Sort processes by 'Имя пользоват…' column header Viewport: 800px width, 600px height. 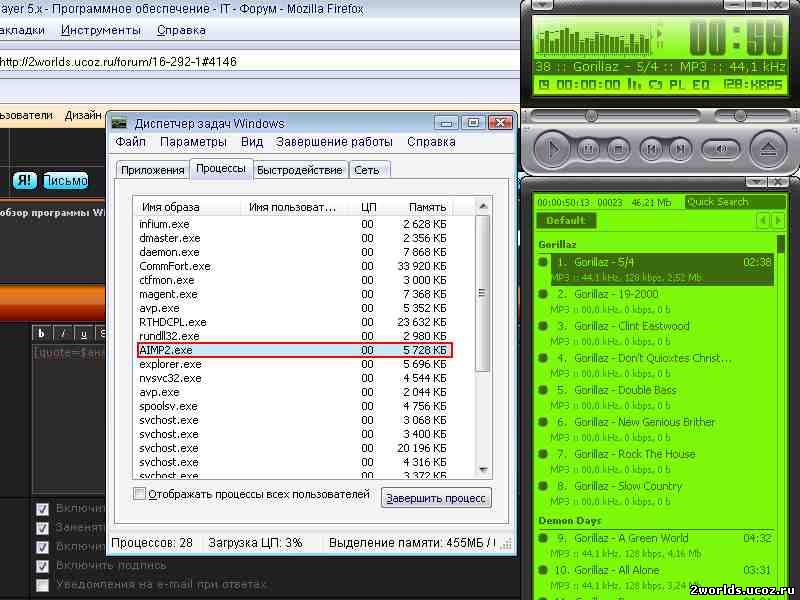point(293,207)
